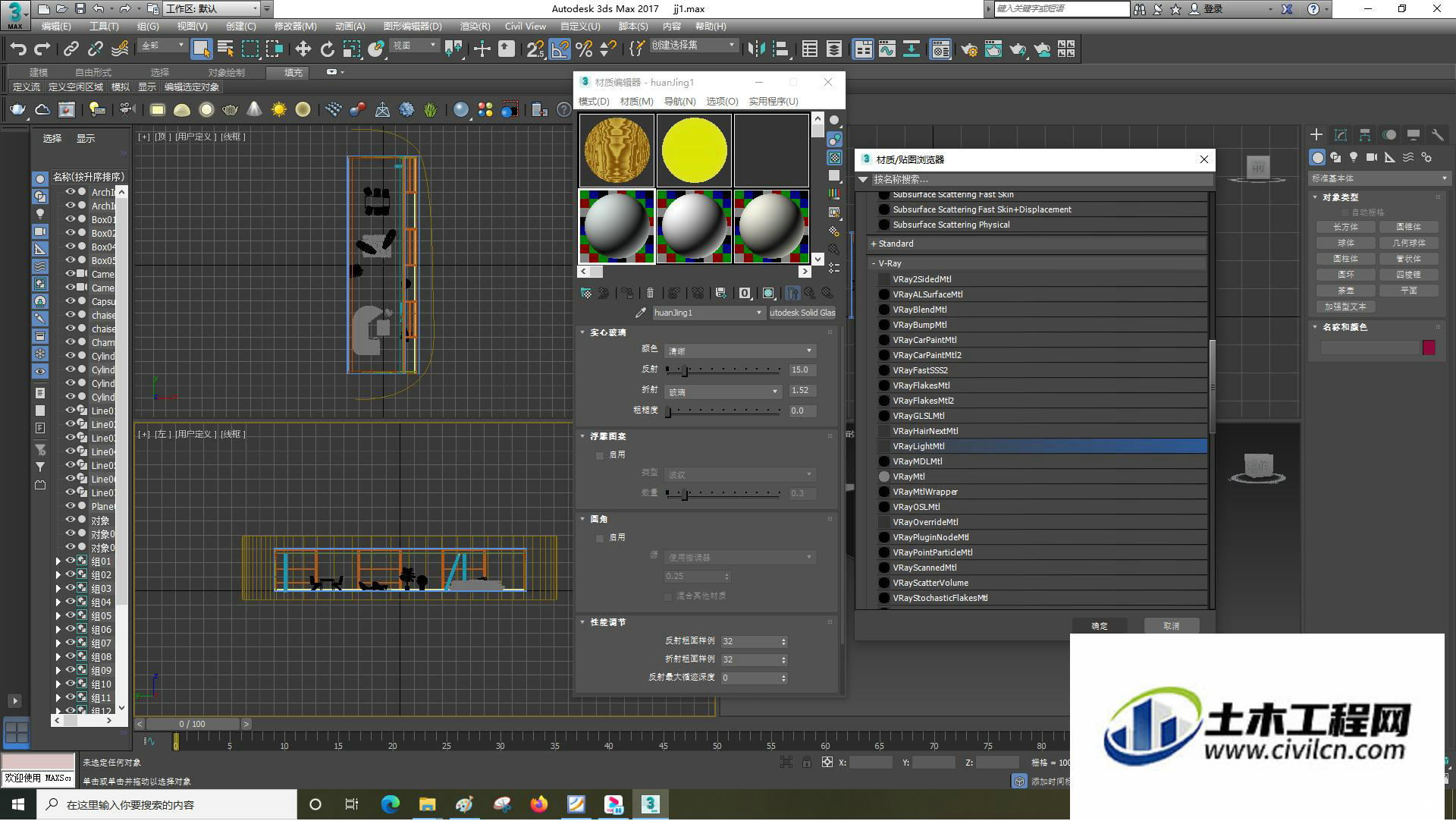
Task: Click the 长方体 box primitive button
Action: click(1345, 227)
